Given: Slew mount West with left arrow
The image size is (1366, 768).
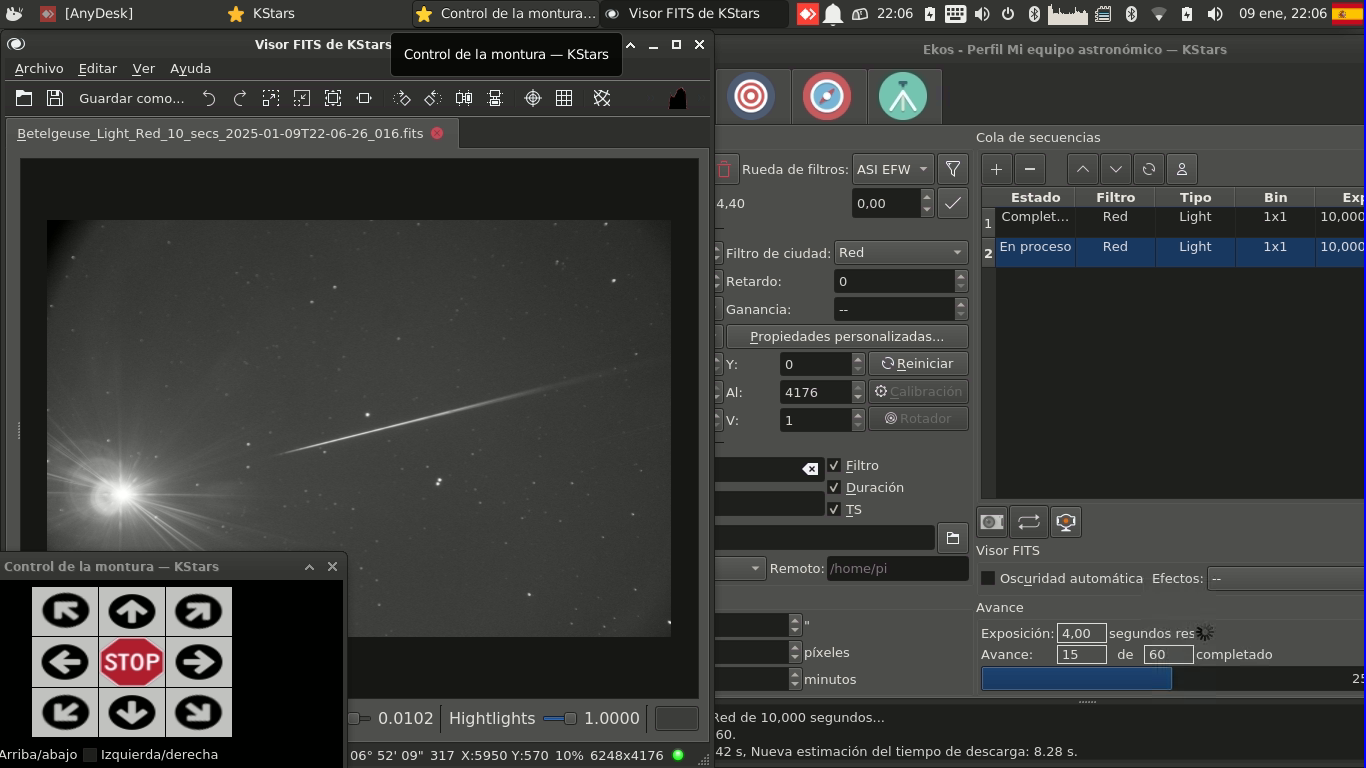Looking at the screenshot, I should tap(65, 662).
